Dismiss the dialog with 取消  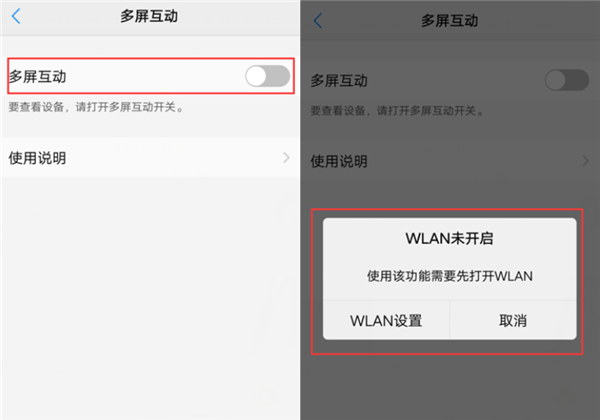(513, 321)
